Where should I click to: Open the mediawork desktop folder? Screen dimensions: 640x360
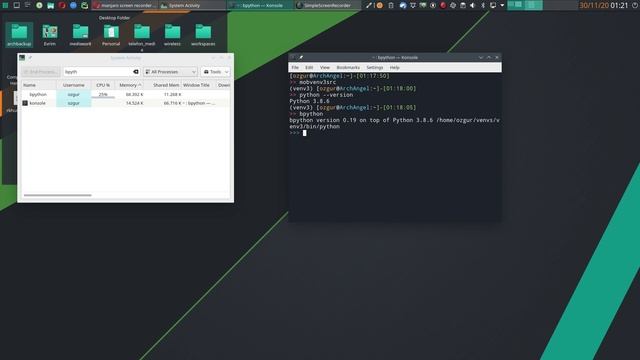tap(80, 35)
